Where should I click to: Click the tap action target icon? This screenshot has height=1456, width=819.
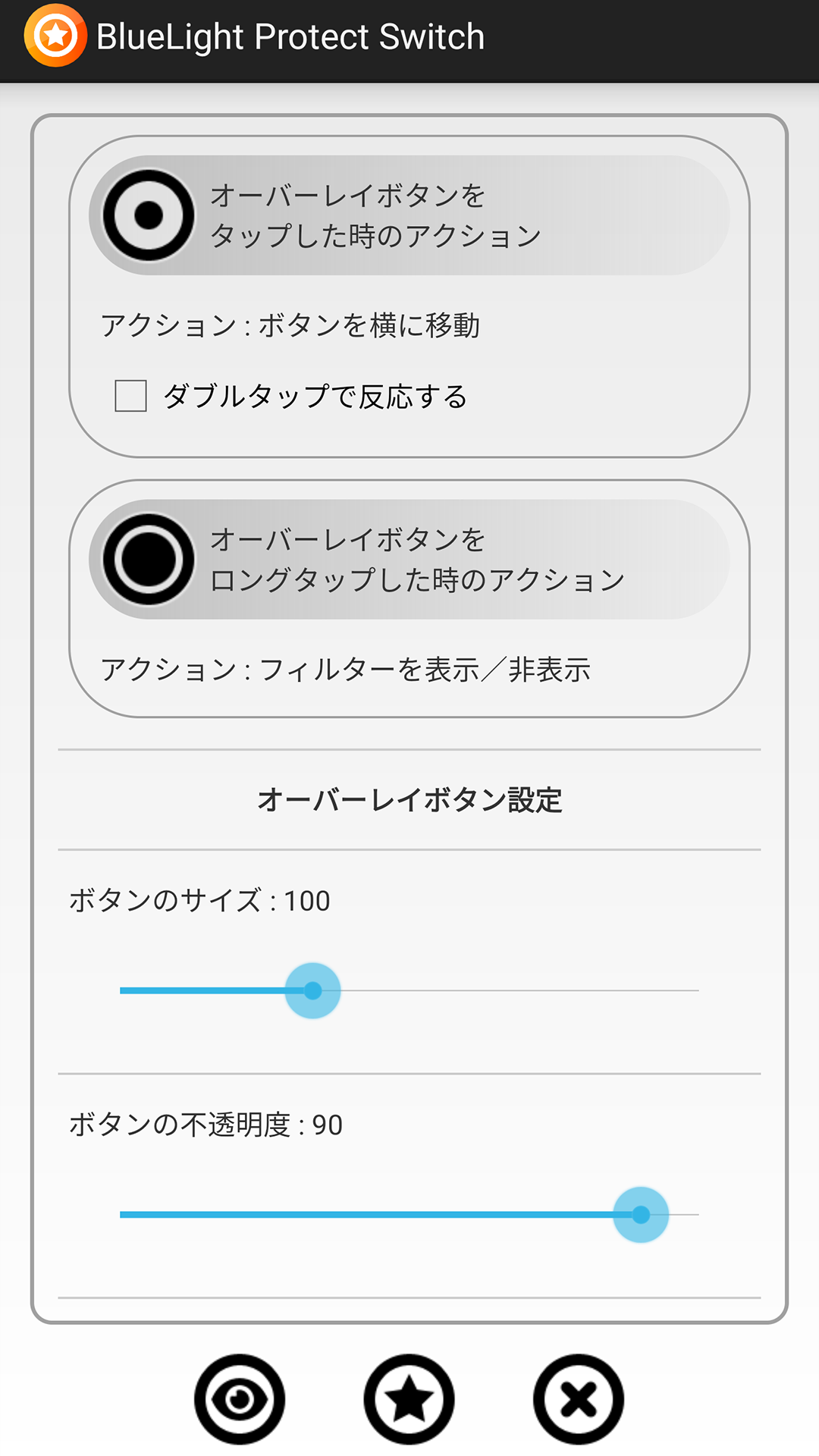point(149,215)
